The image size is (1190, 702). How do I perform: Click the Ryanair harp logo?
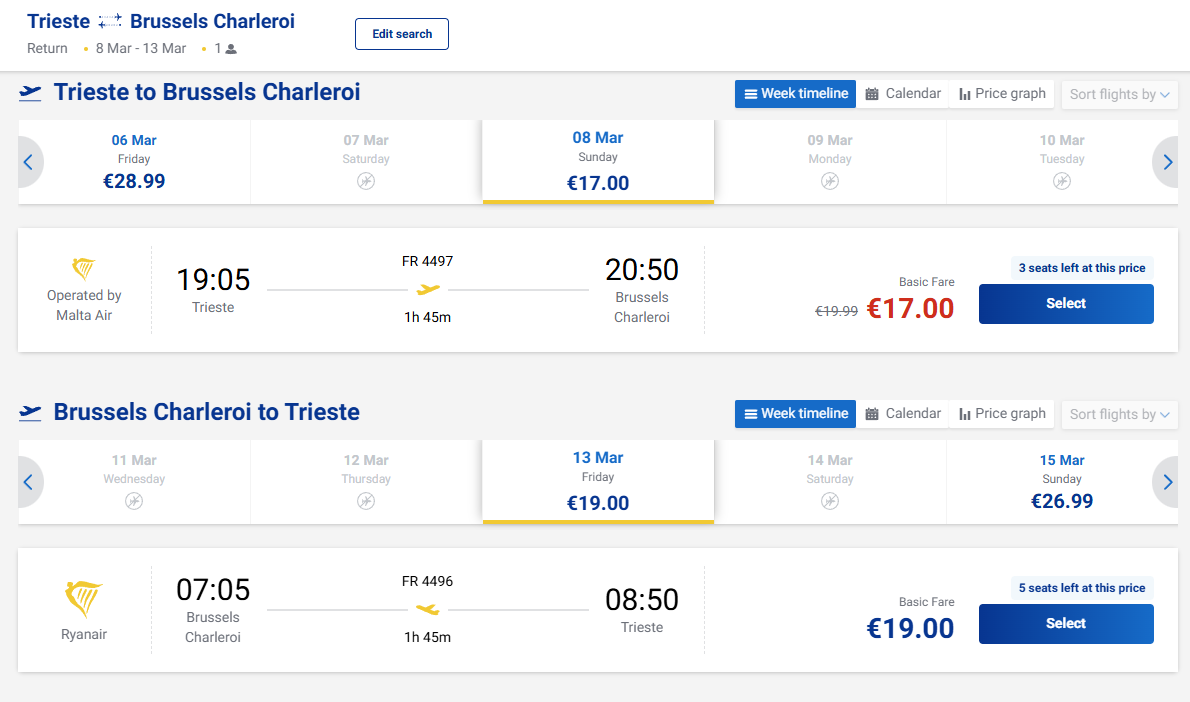pyautogui.click(x=84, y=599)
